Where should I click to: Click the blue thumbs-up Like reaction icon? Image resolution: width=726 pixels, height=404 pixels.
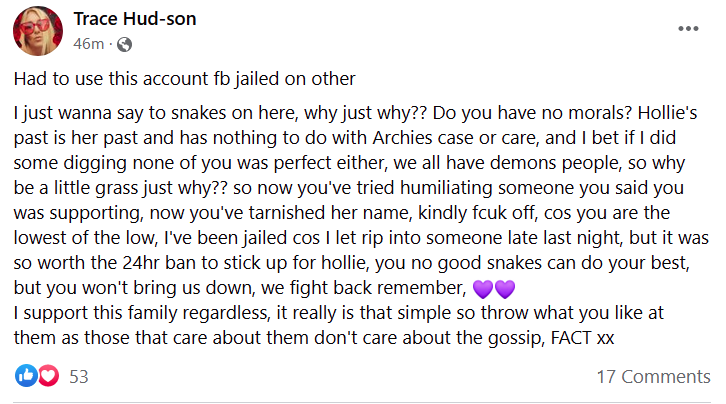(26, 375)
